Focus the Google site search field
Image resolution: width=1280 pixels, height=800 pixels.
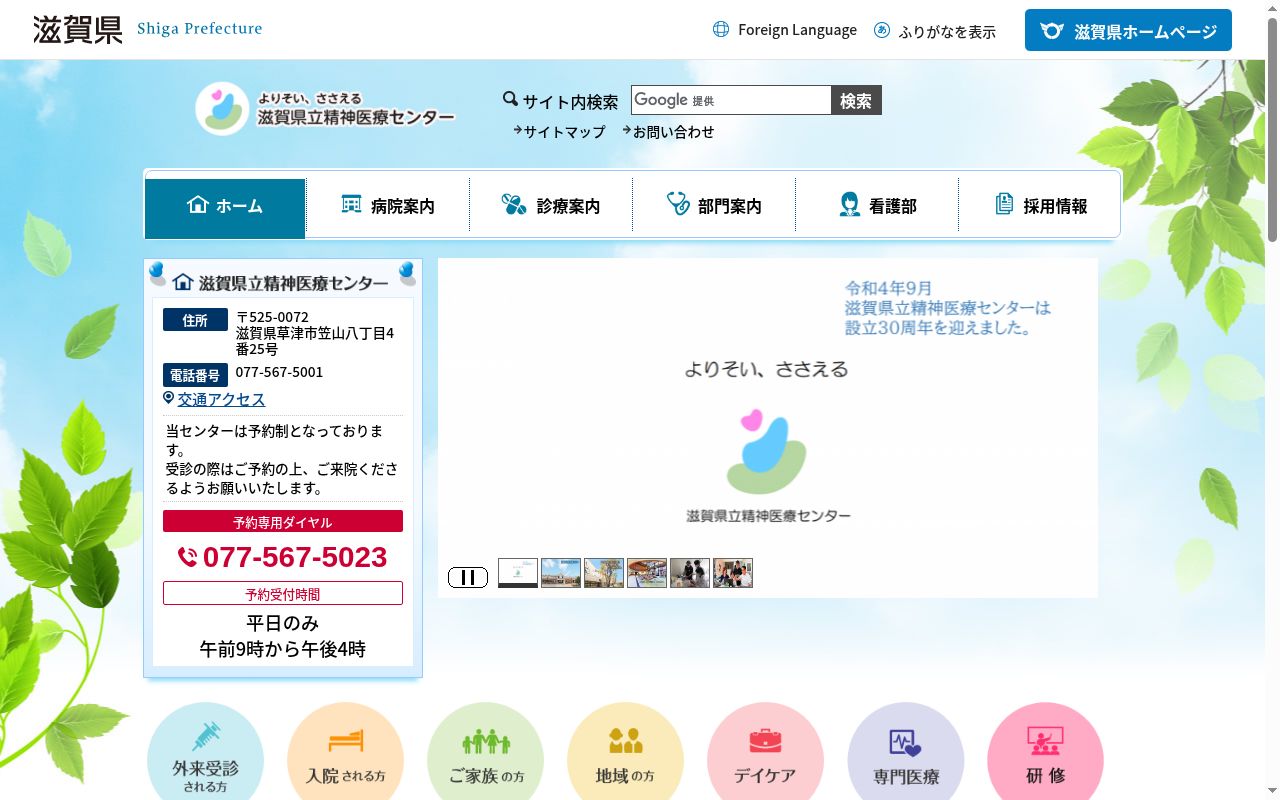click(731, 100)
